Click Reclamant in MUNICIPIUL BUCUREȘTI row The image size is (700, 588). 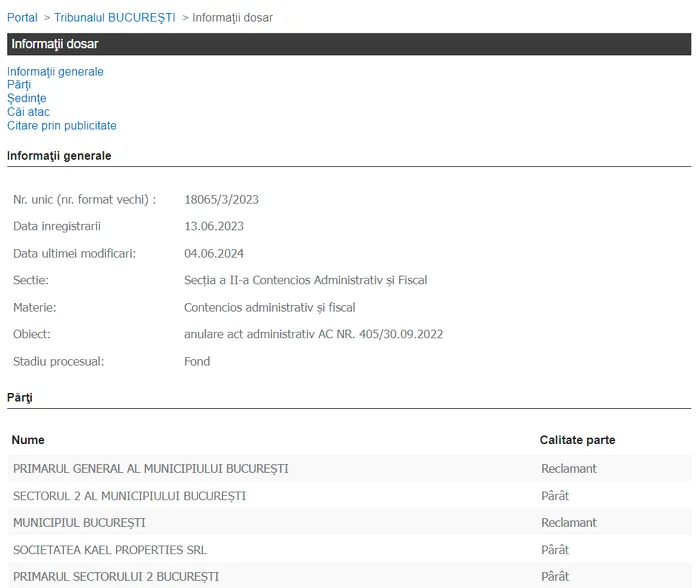tap(569, 523)
